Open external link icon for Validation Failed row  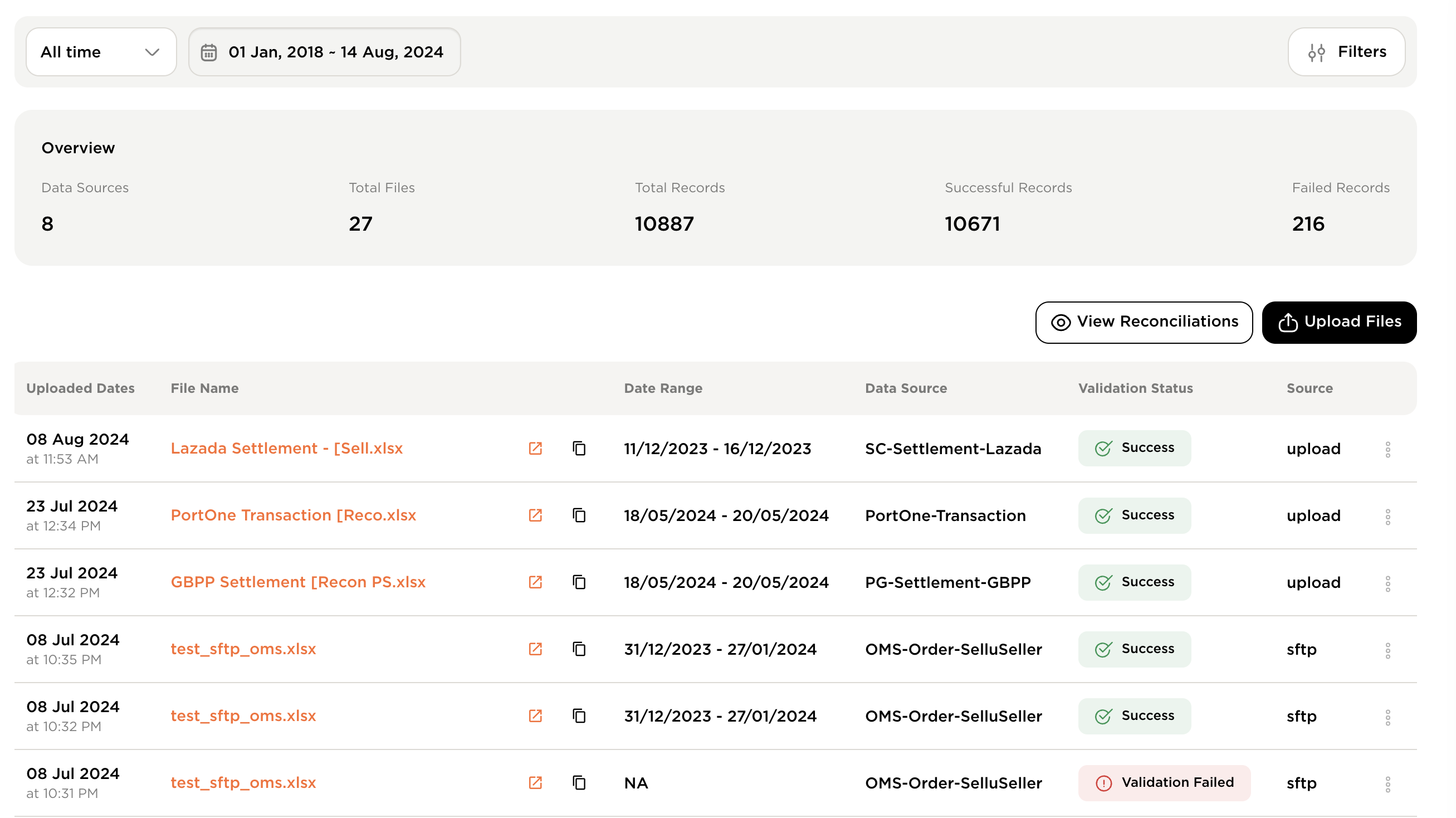[535, 782]
